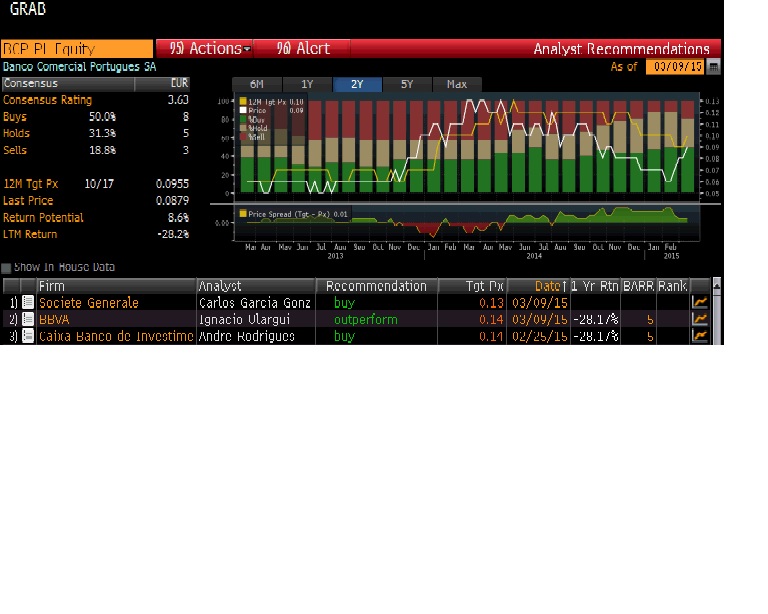Open the report document icon for Societe Generale
The width and height of the screenshot is (768, 614).
(x=28, y=303)
